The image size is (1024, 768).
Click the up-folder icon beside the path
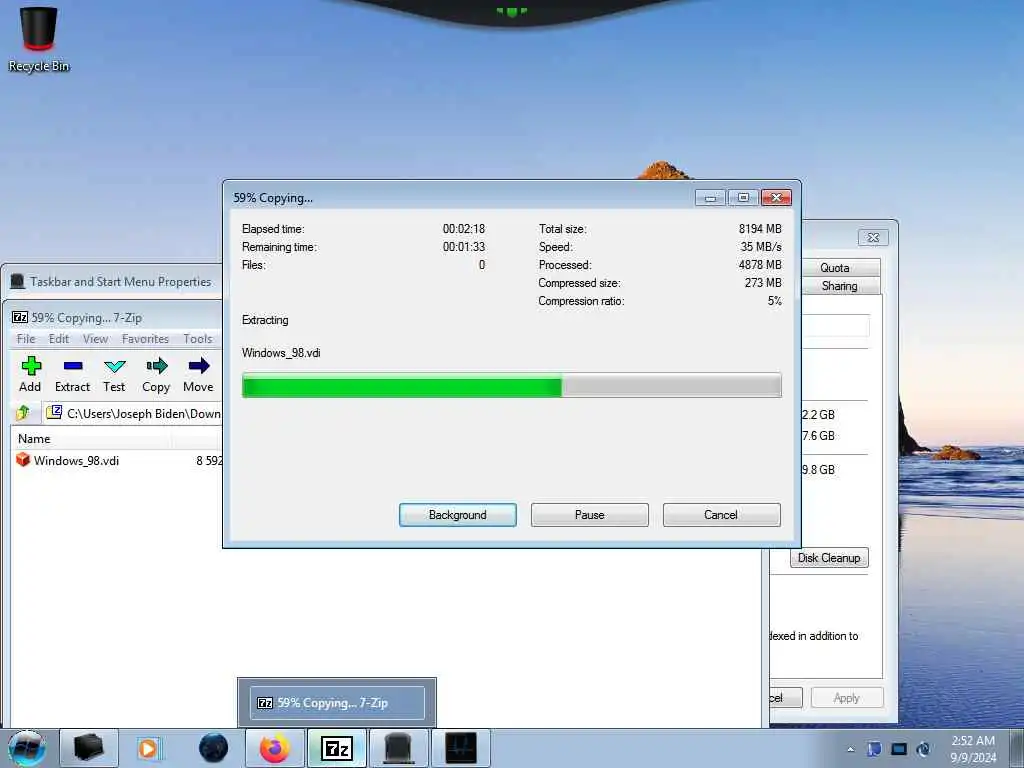tap(23, 413)
